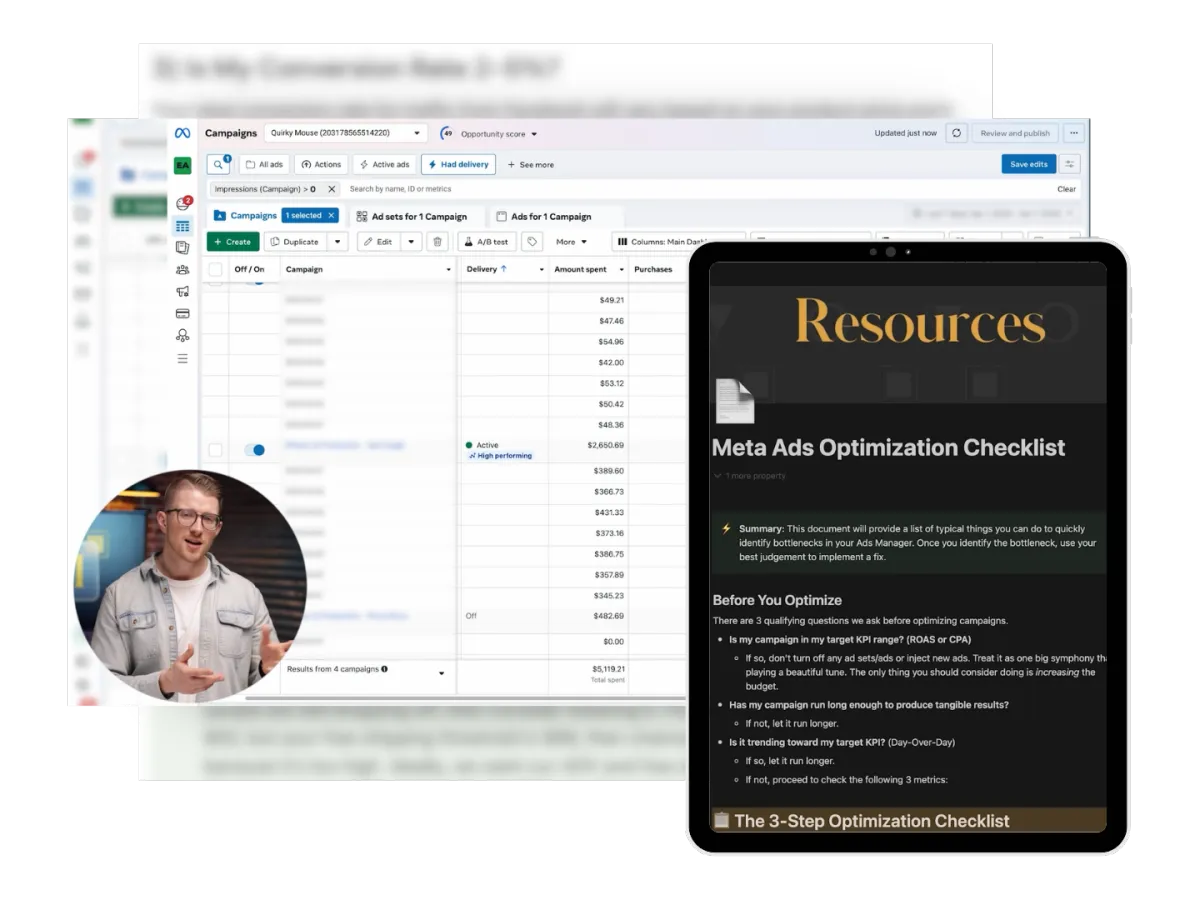Open the megaphone advertising settings sidebar icon
The image size is (1200, 900).
click(x=182, y=291)
